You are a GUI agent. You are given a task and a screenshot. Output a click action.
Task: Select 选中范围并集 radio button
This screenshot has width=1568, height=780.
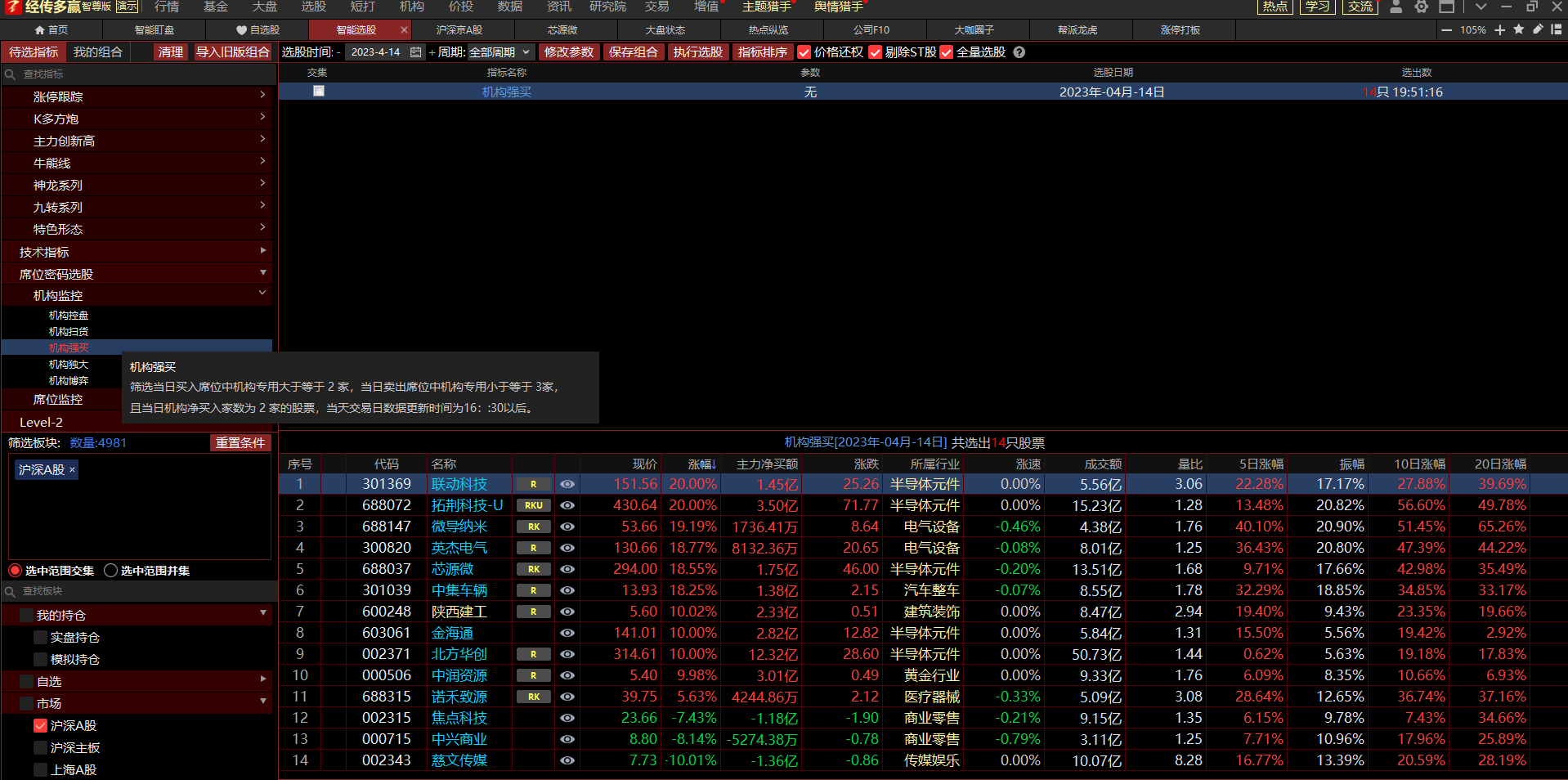tap(110, 571)
